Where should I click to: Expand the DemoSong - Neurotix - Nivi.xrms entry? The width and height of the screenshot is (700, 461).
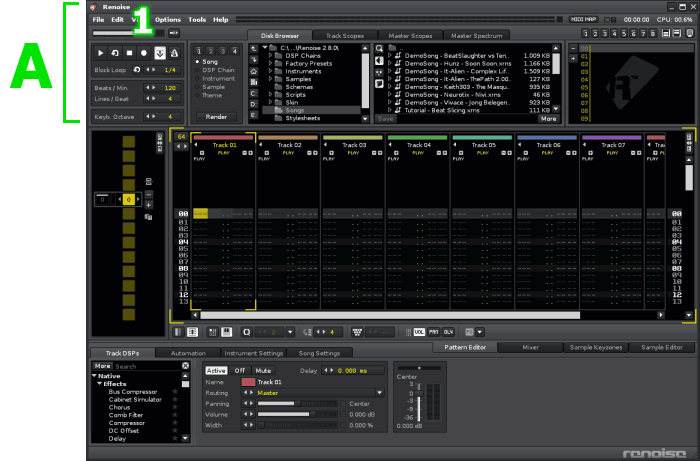coord(390,95)
